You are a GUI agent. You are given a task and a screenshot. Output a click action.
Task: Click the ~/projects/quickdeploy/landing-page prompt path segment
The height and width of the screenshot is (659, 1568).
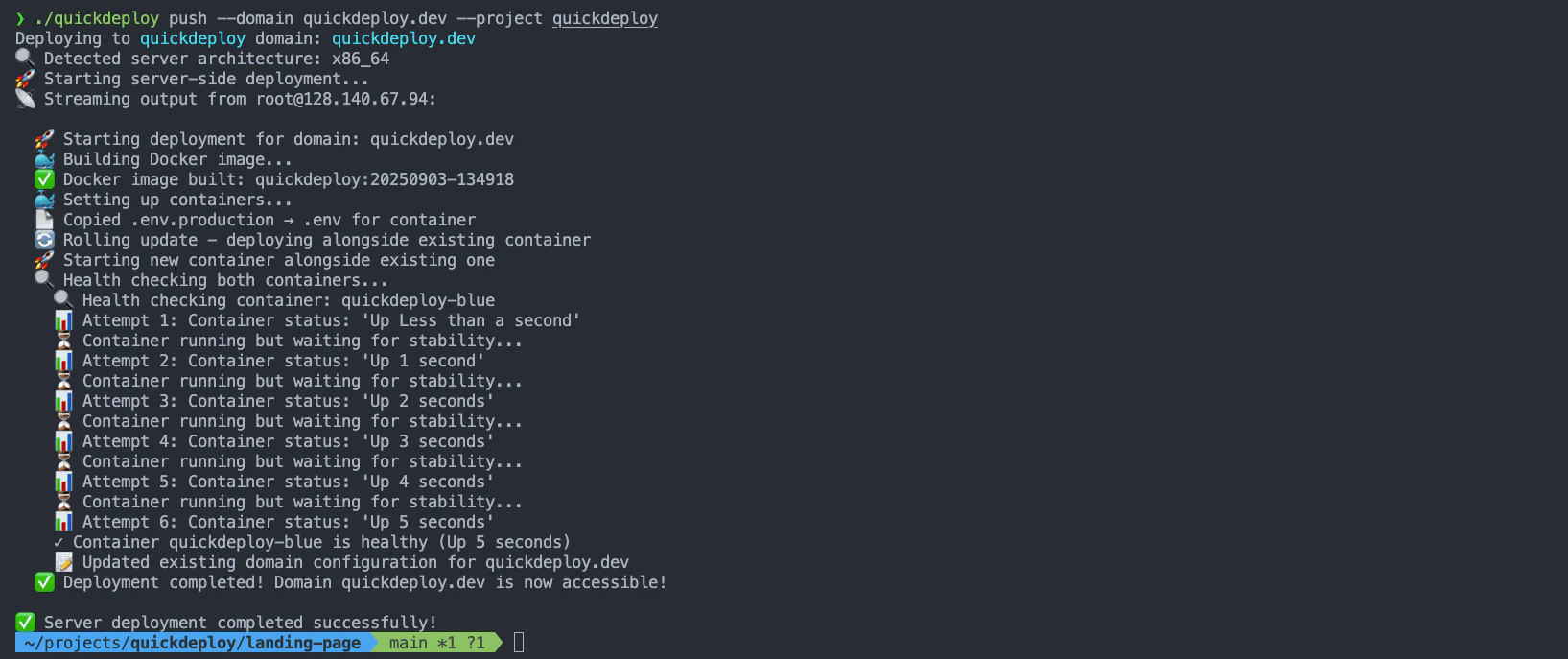coord(192,643)
